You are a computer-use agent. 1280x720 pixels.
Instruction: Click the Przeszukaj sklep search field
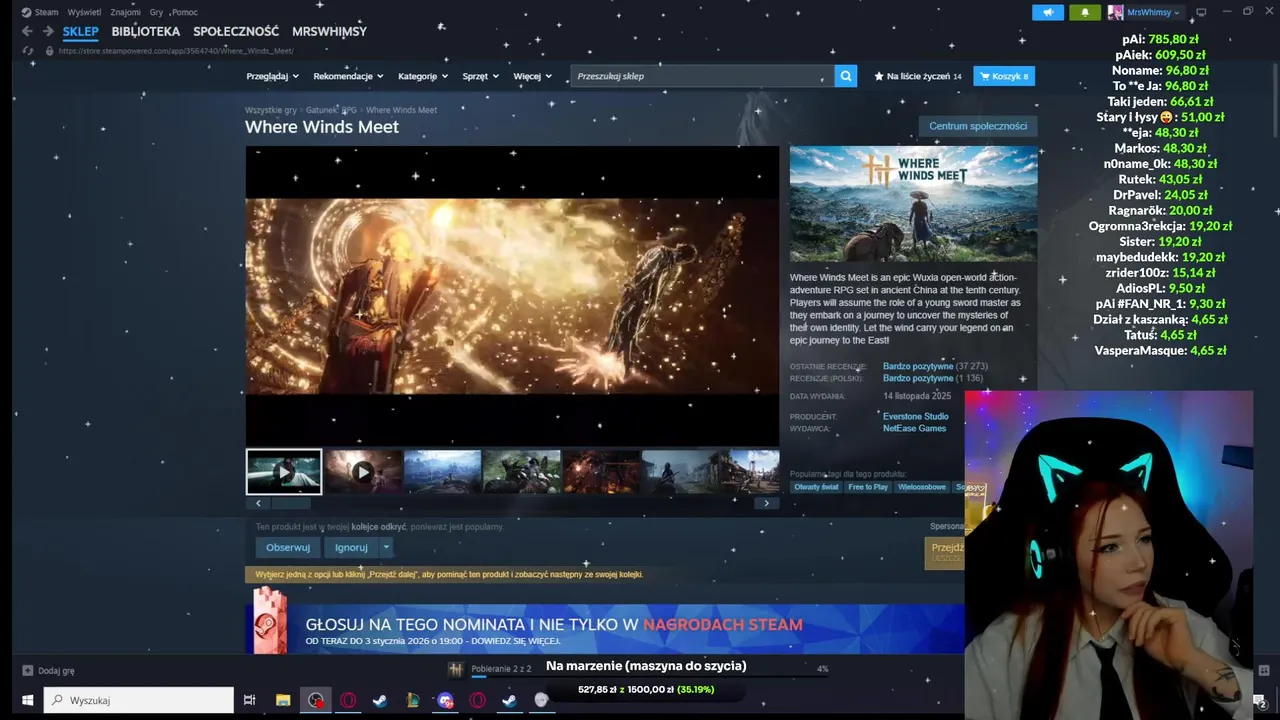(x=702, y=76)
